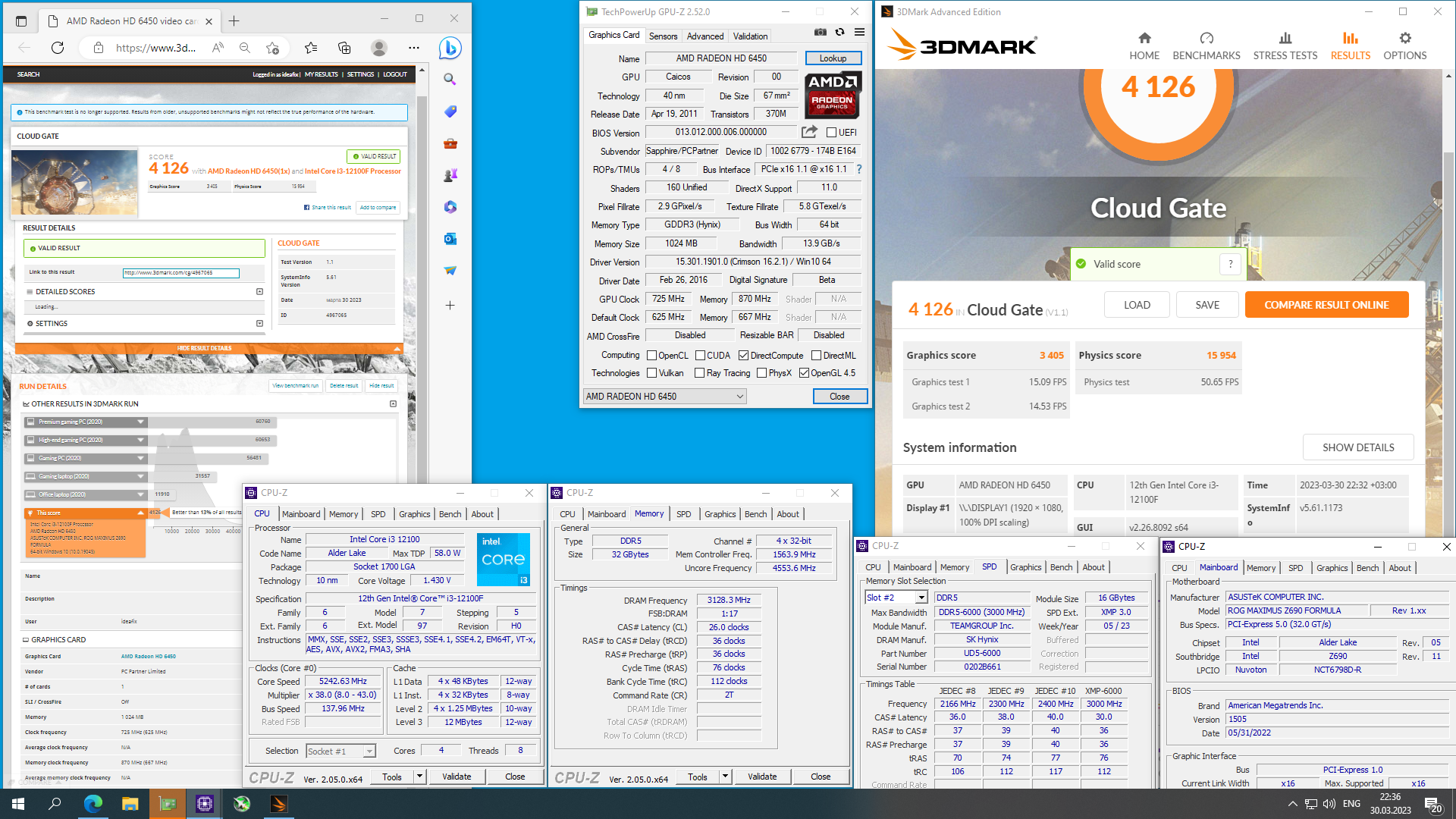Screen dimensions: 1456x819
Task: Click GPU-Z screenshot camera icon
Action: coord(821,32)
